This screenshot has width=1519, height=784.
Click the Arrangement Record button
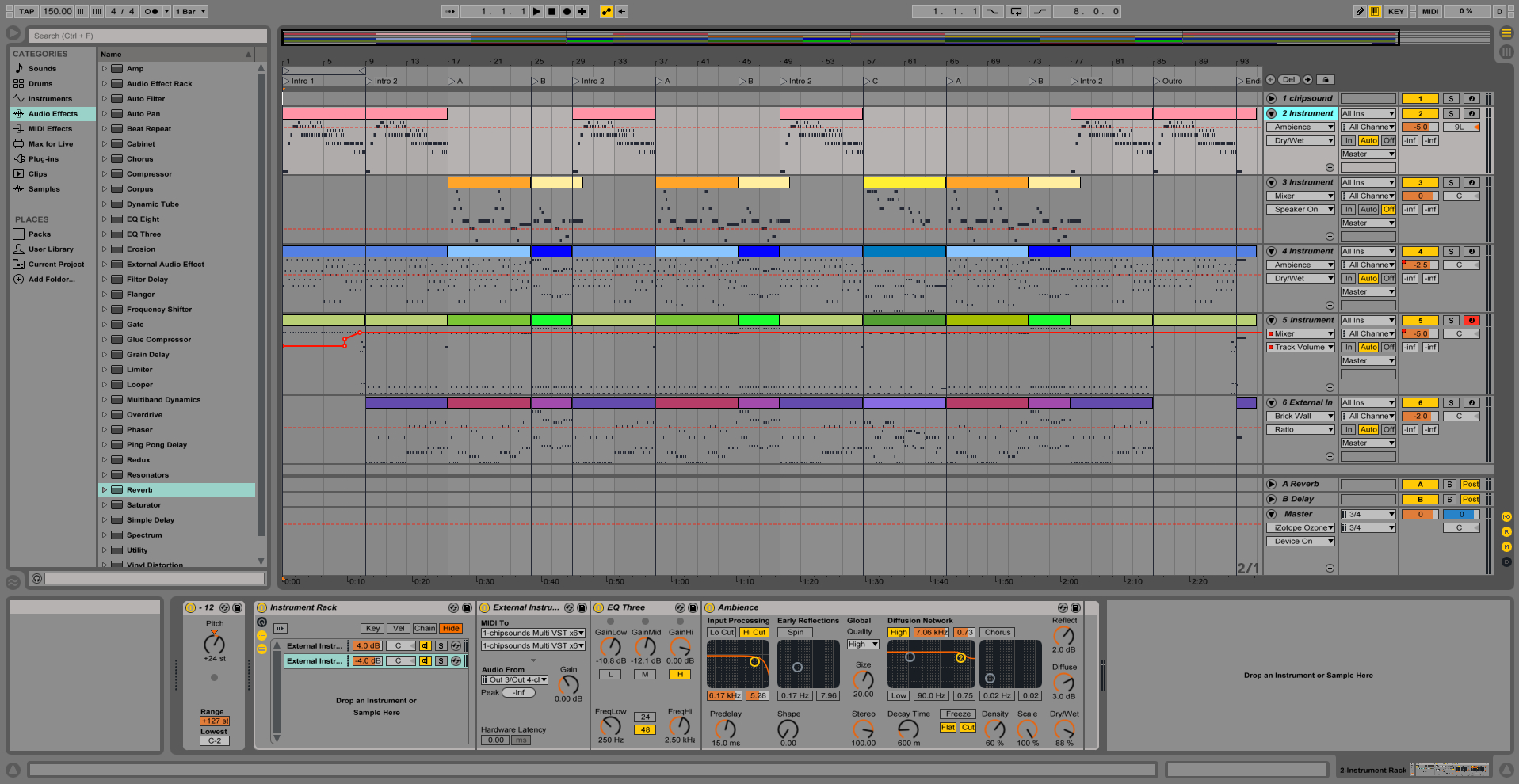pos(567,11)
